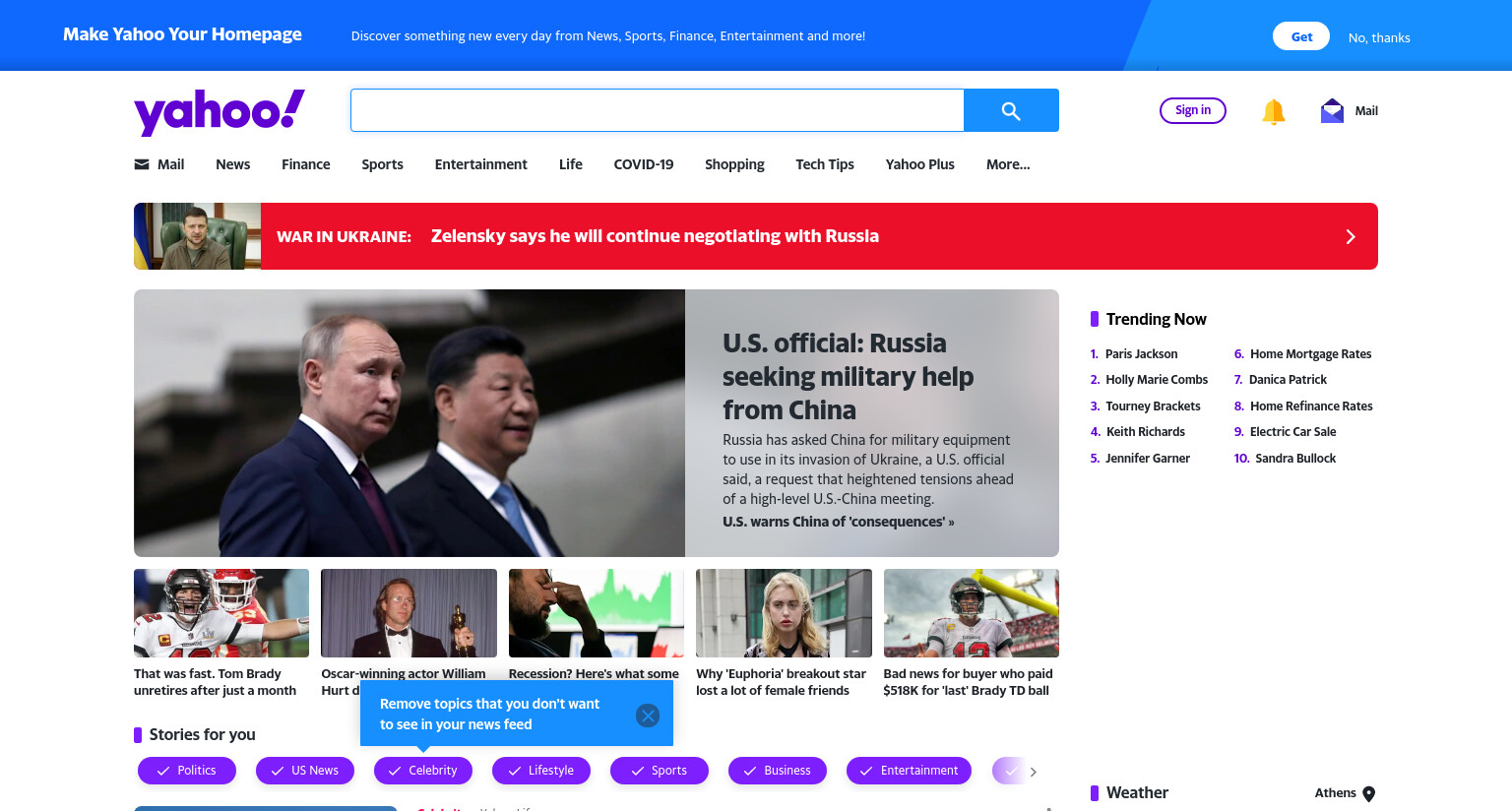
Task: Open the Brady TD ball story thumbnail
Action: [972, 613]
